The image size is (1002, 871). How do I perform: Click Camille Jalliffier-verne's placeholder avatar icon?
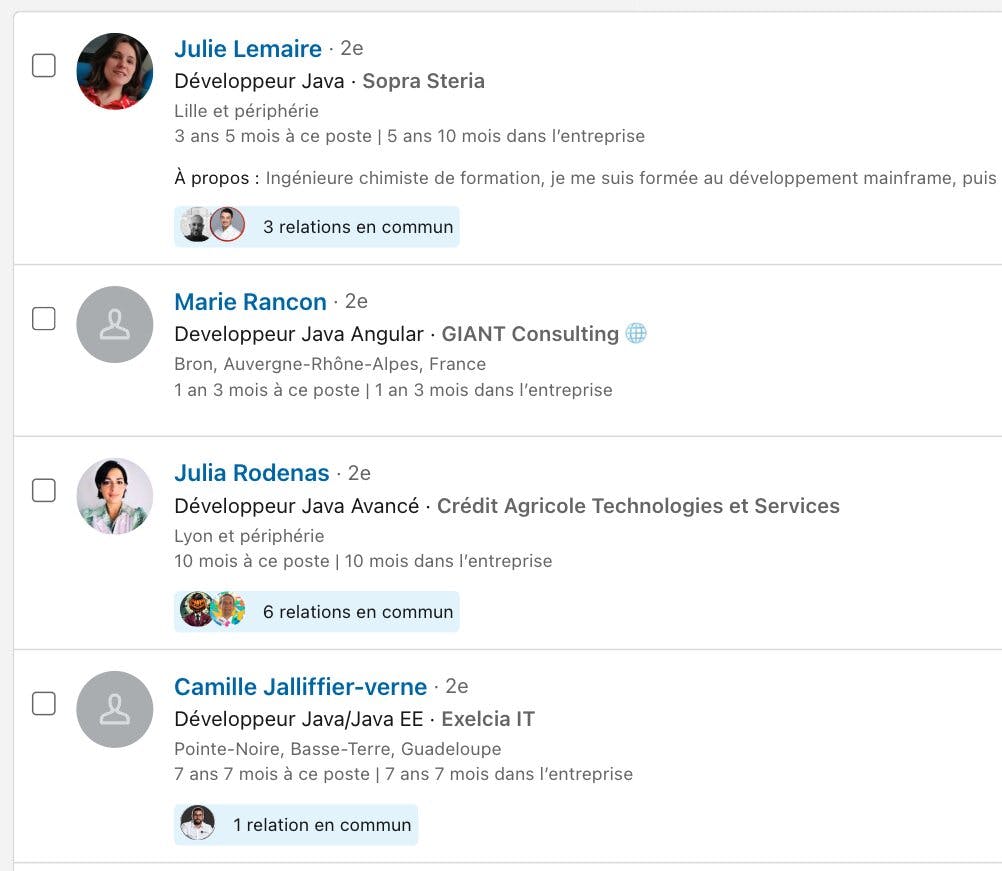(x=115, y=709)
